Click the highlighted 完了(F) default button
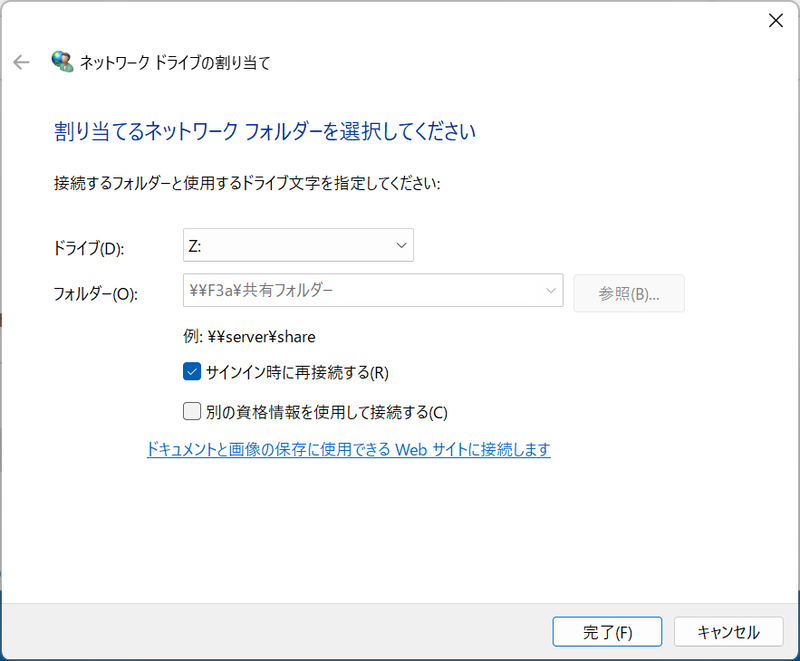This screenshot has width=800, height=661. (x=607, y=631)
